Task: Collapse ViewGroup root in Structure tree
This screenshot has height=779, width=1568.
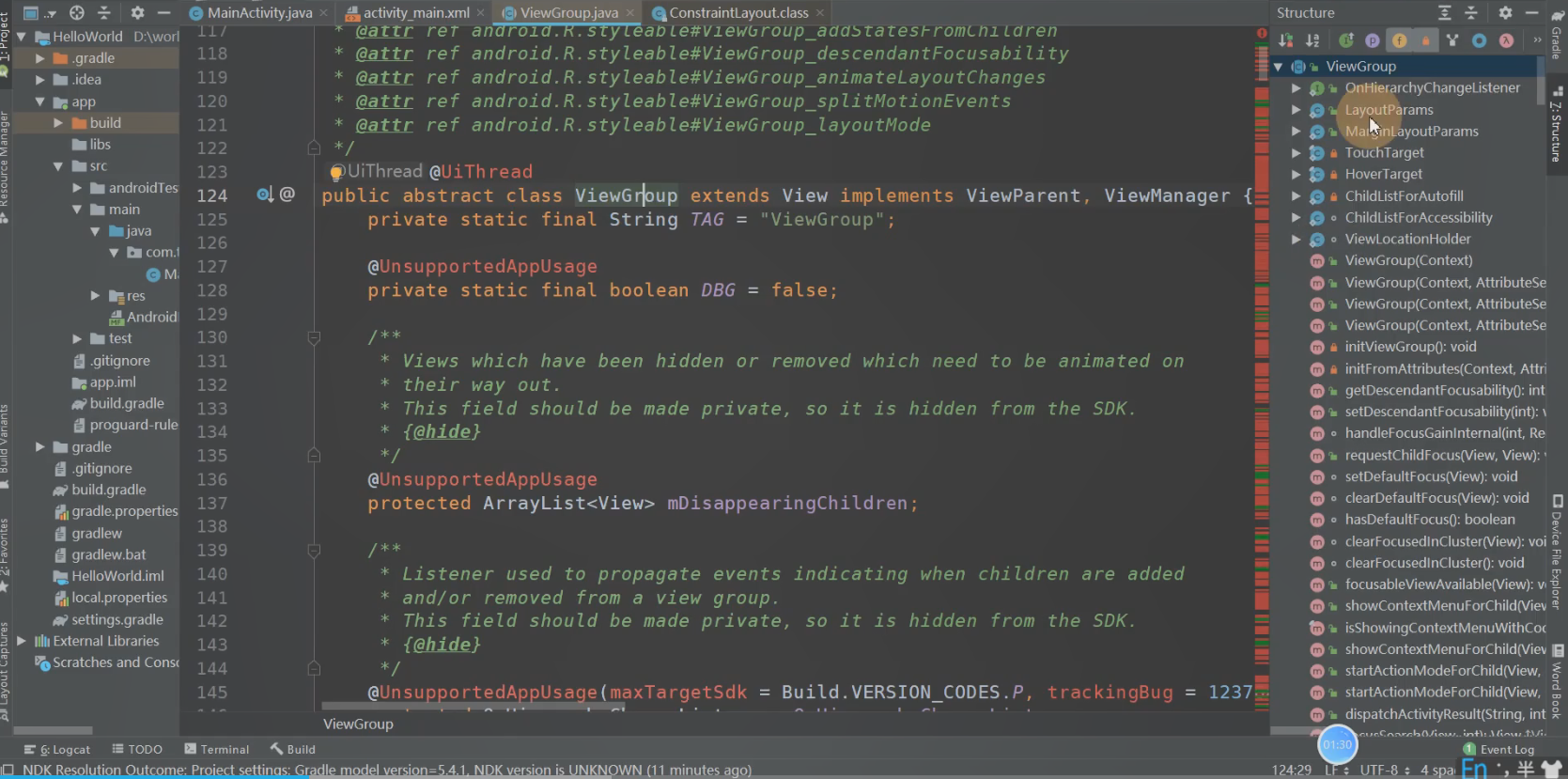Action: tap(1278, 67)
